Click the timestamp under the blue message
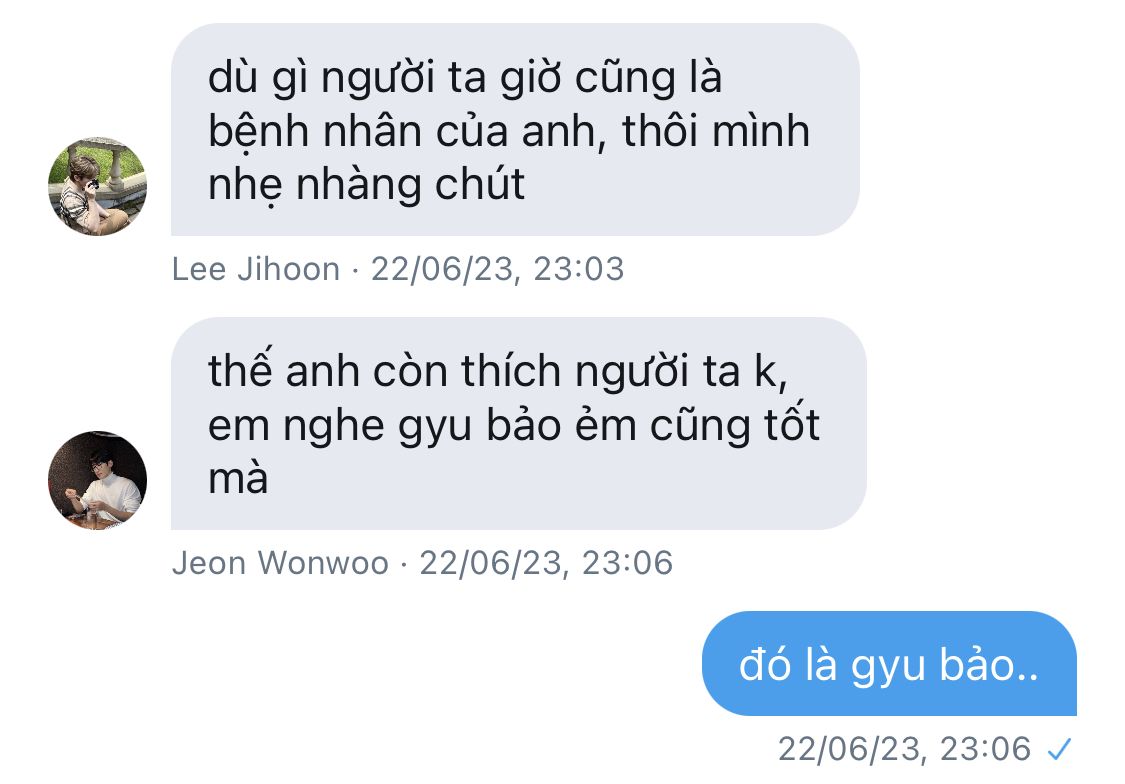 click(x=904, y=750)
